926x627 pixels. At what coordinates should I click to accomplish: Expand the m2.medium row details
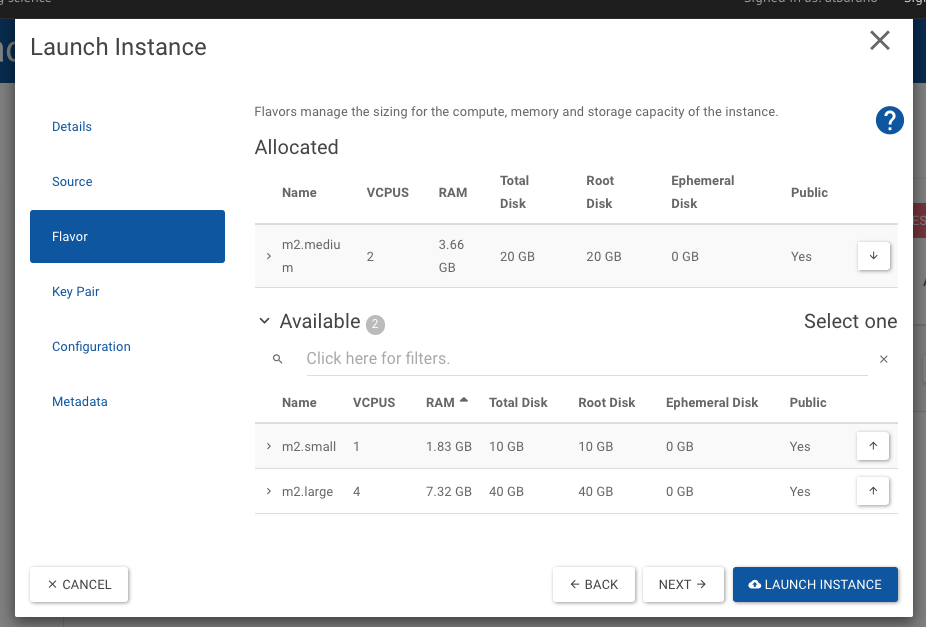(269, 256)
